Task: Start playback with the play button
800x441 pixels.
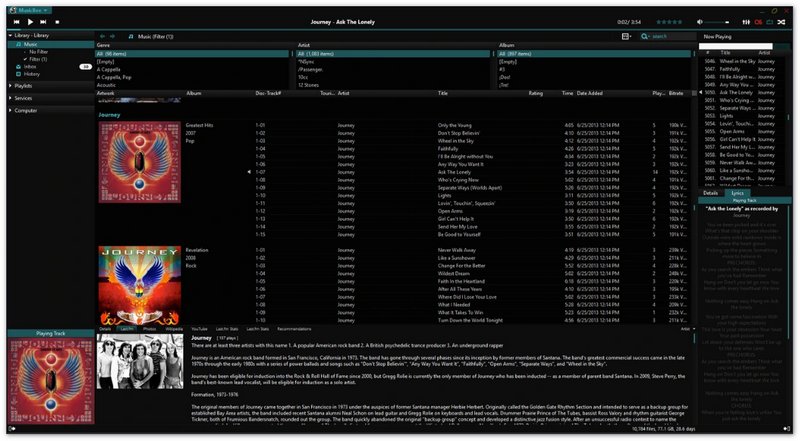Action: click(30, 22)
